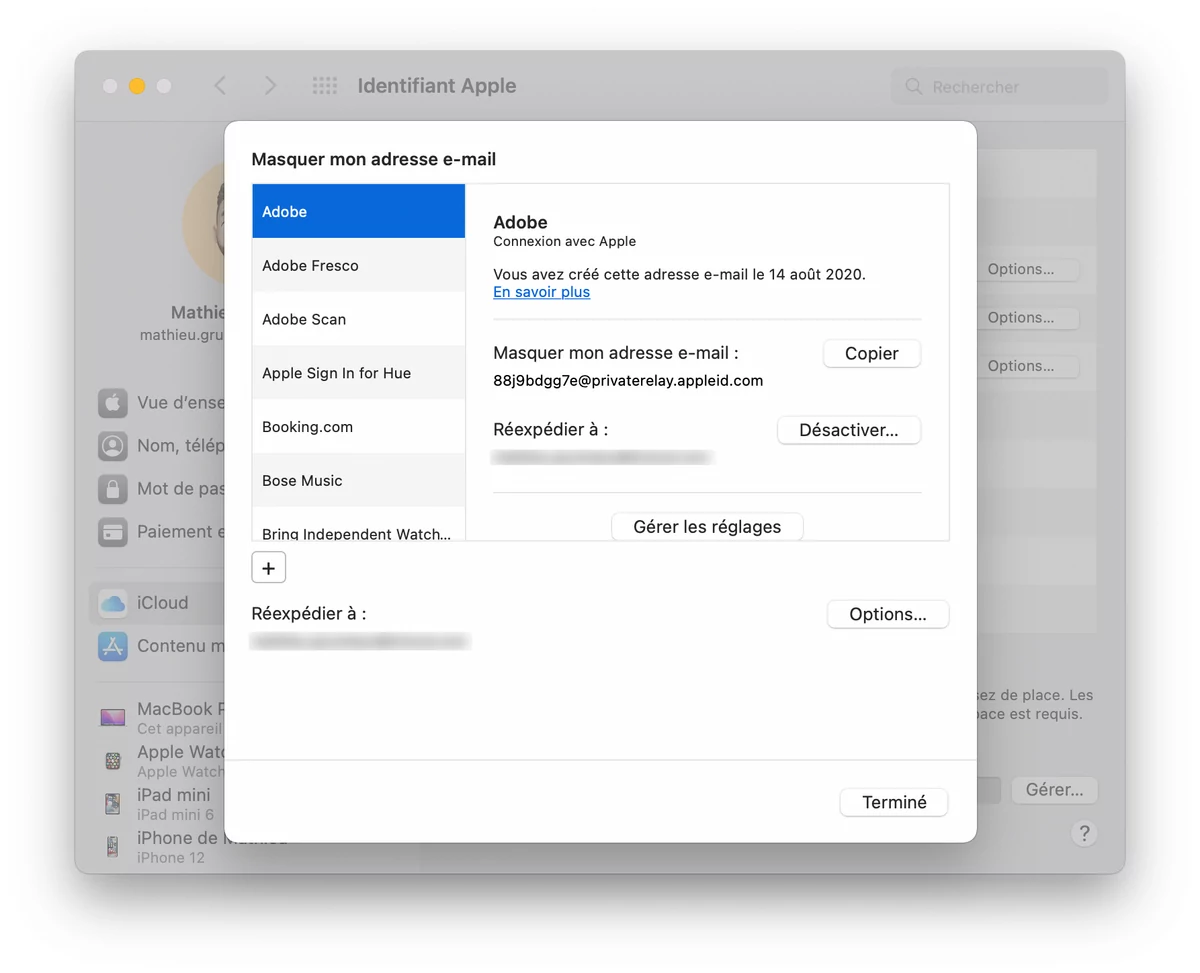Open Gérer les réglages
The width and height of the screenshot is (1200, 973).
click(707, 526)
